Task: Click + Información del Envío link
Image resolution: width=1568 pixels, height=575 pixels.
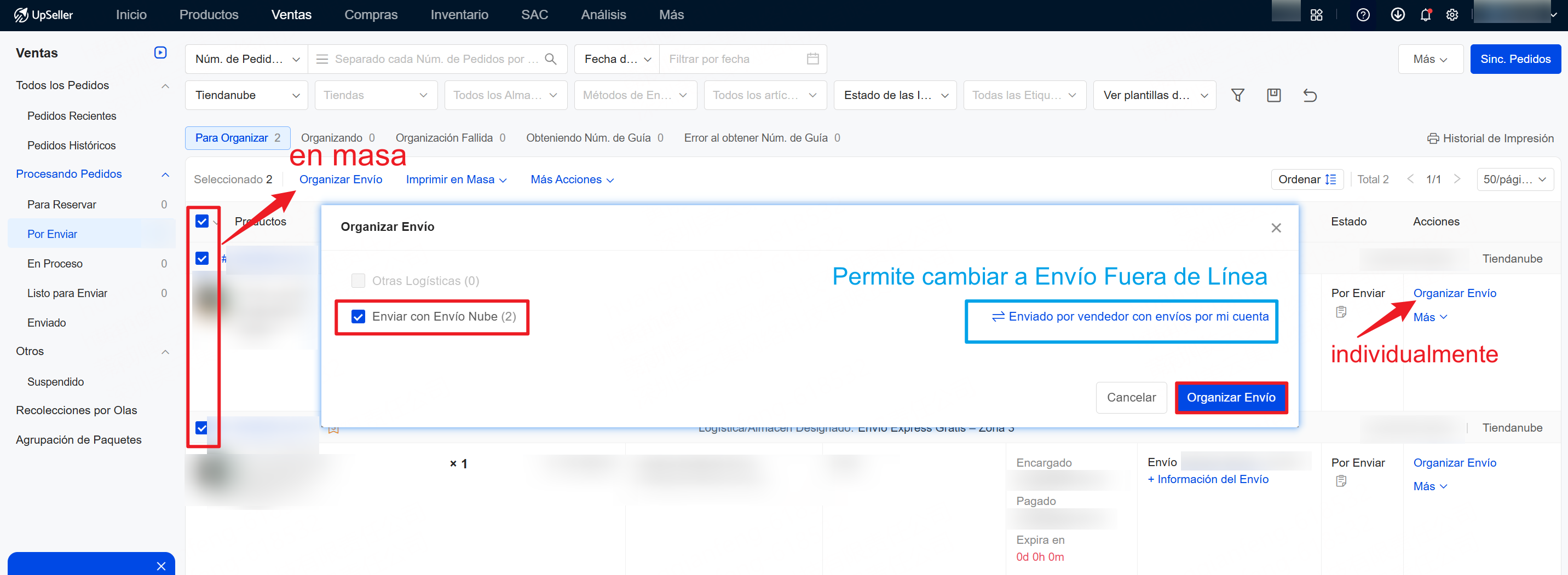Action: [1208, 479]
